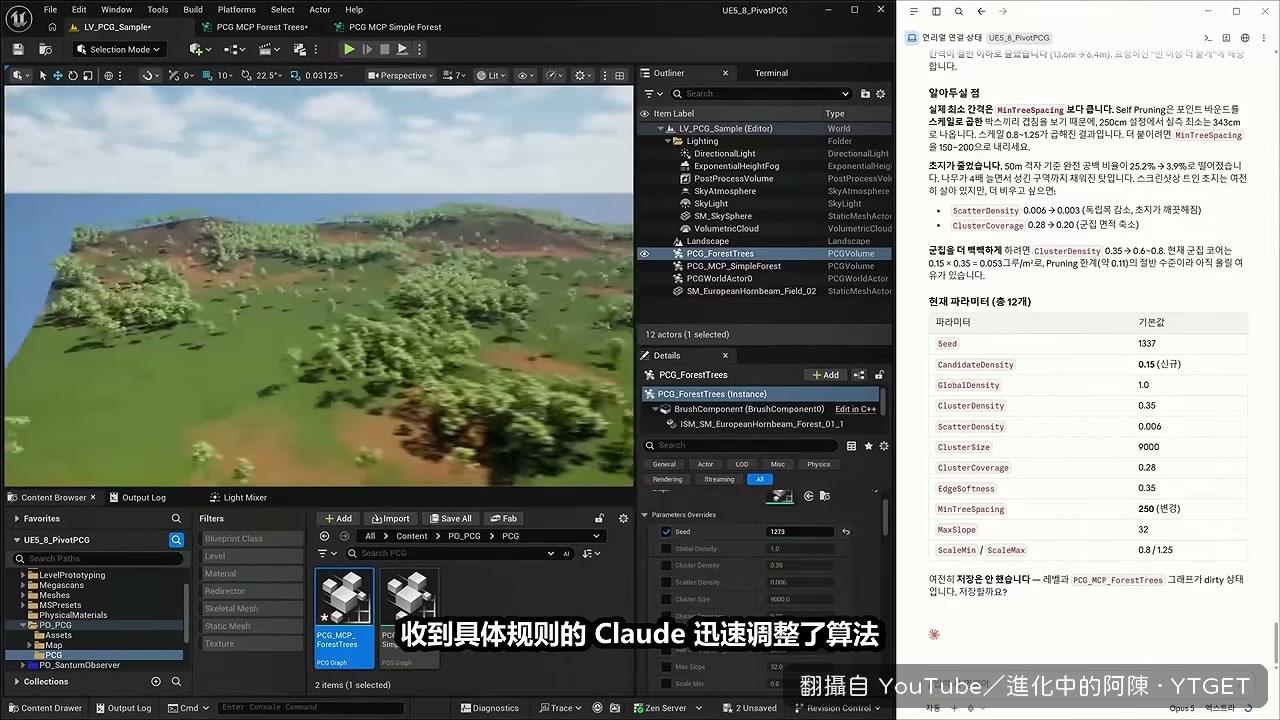Enable the Scatter Density override checkbox

click(667, 582)
